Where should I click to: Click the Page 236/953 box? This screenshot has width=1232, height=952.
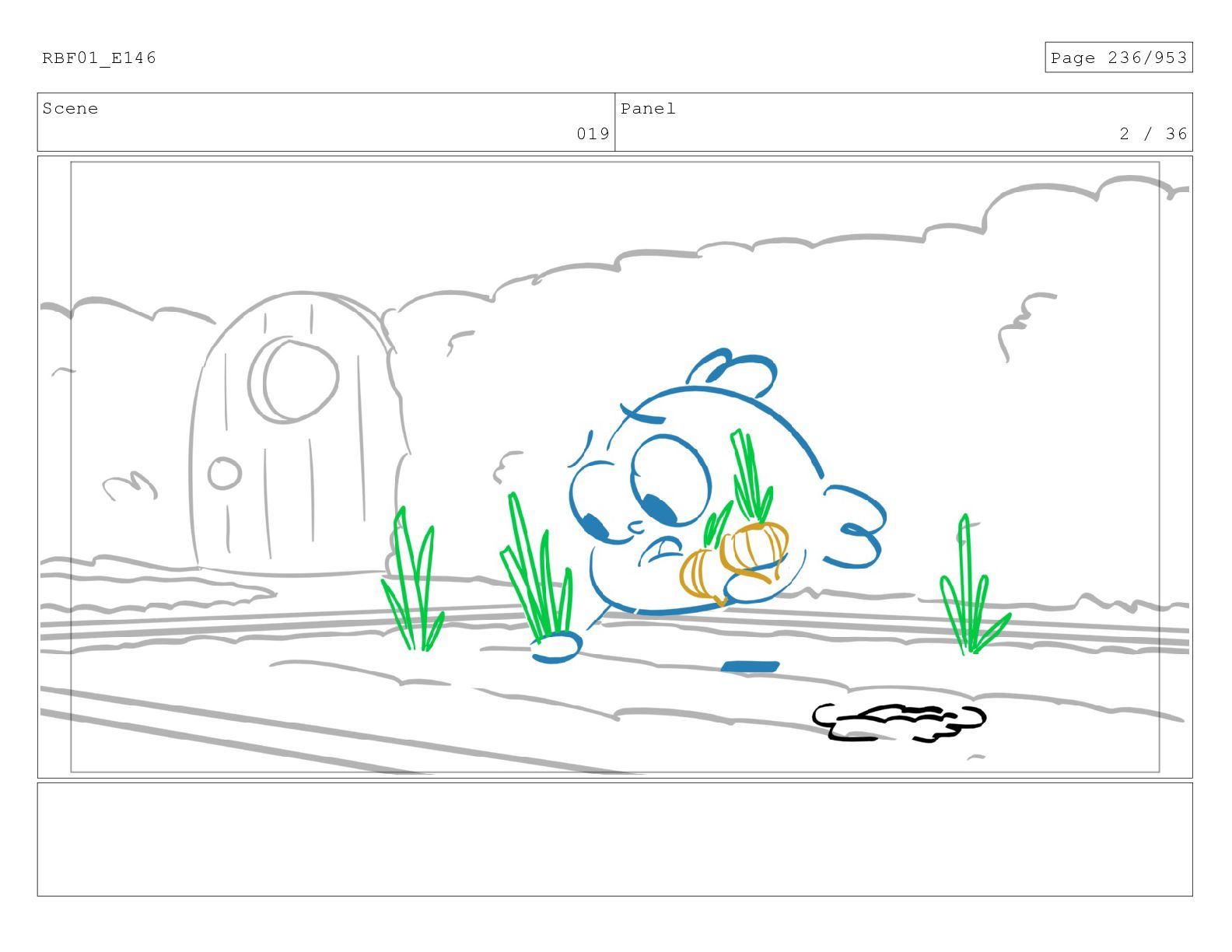point(1118,58)
